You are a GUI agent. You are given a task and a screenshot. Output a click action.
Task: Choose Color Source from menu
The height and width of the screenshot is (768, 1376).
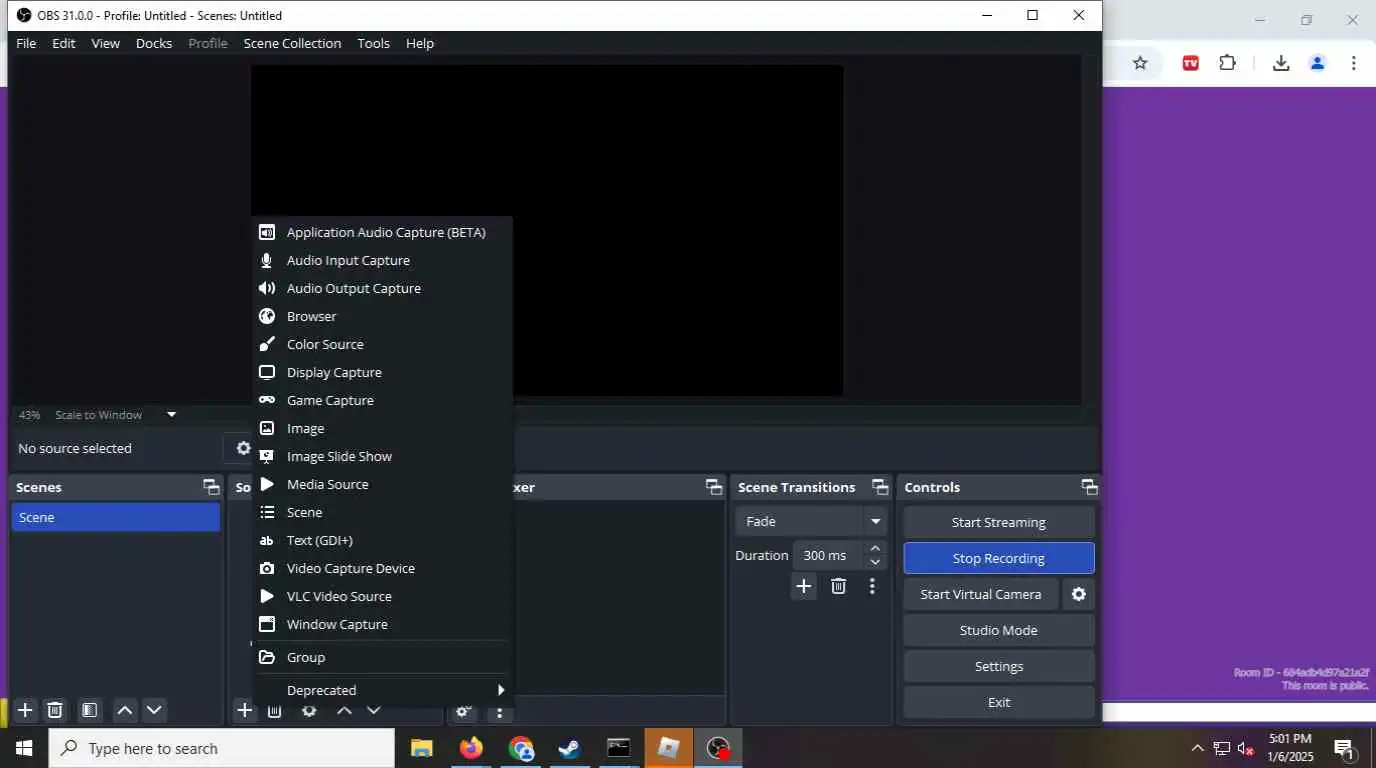click(x=382, y=344)
